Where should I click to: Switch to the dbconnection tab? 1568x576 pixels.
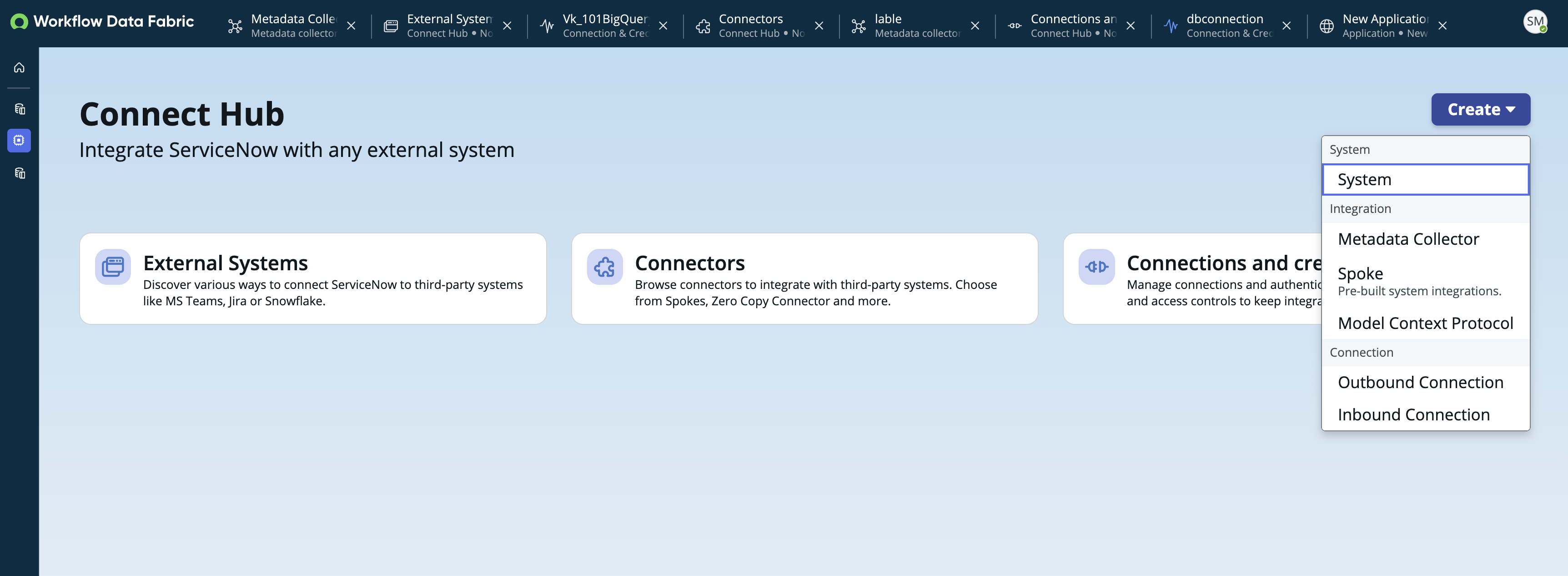point(1229,25)
